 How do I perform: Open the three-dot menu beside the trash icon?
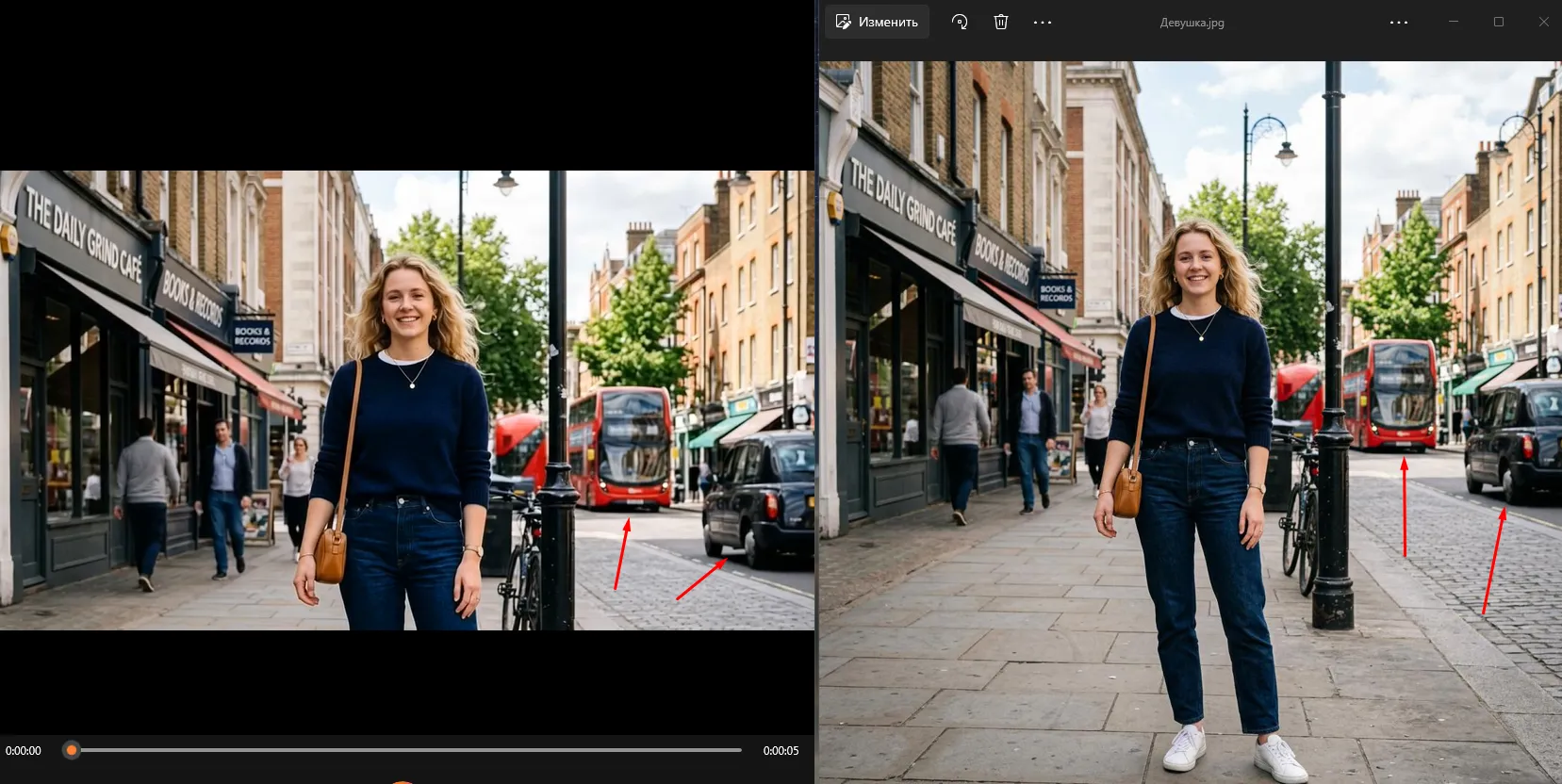pos(1043,22)
